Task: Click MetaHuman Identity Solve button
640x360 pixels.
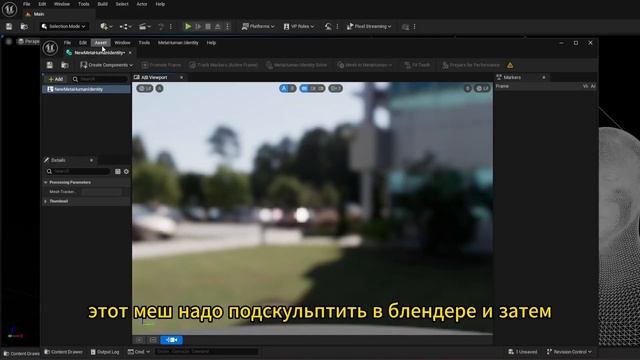Action: click(x=296, y=65)
